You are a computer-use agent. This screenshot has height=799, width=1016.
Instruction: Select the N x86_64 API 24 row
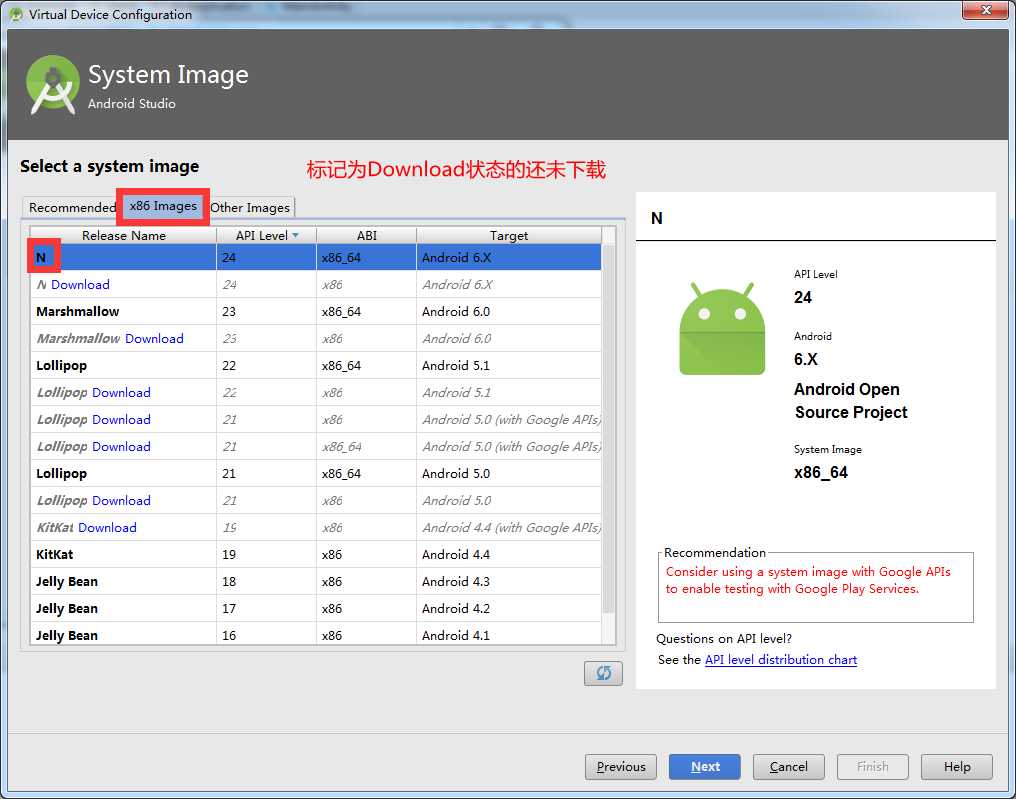pos(316,257)
